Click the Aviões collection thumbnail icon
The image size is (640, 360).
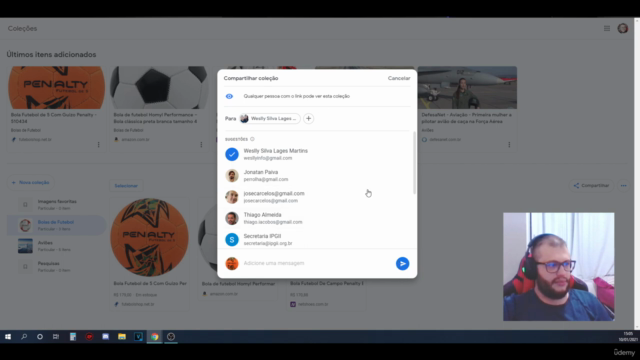[x=25, y=246]
